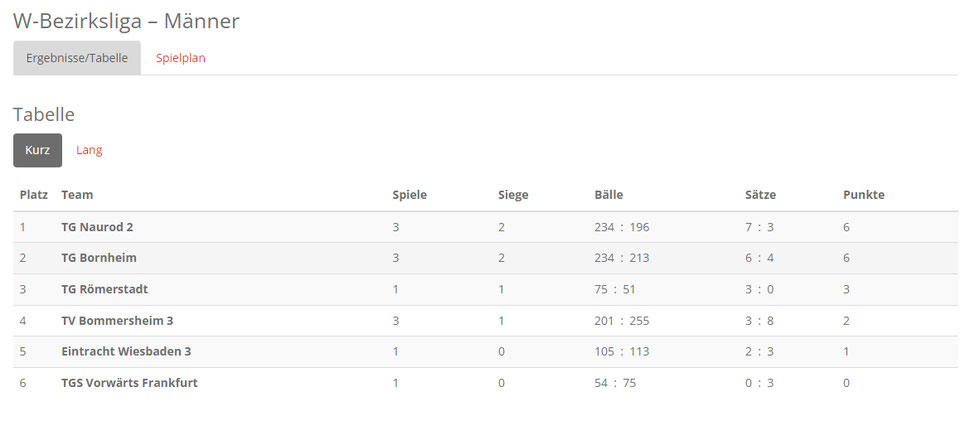Click the Punkte column header

coord(864,195)
